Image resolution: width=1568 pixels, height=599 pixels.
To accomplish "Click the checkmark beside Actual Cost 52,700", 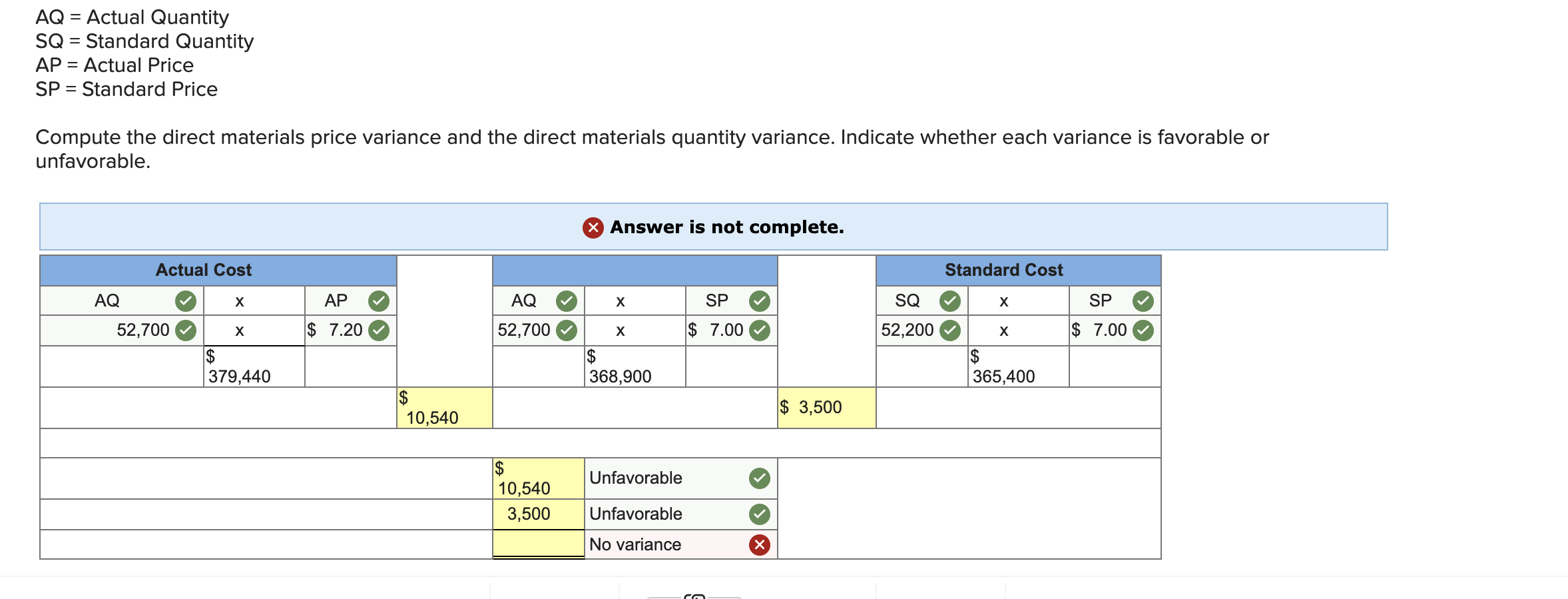I will pyautogui.click(x=186, y=330).
